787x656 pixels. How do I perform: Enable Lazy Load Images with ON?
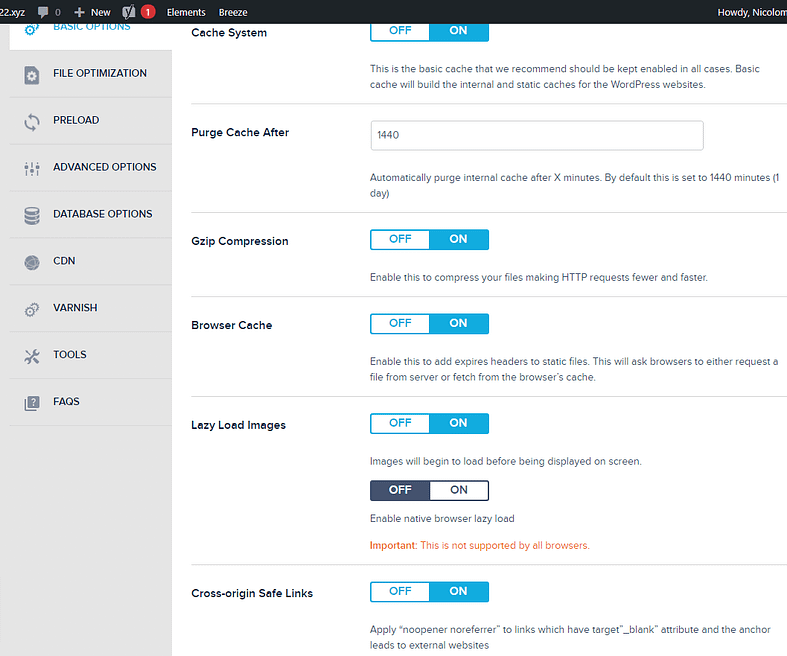tap(459, 424)
